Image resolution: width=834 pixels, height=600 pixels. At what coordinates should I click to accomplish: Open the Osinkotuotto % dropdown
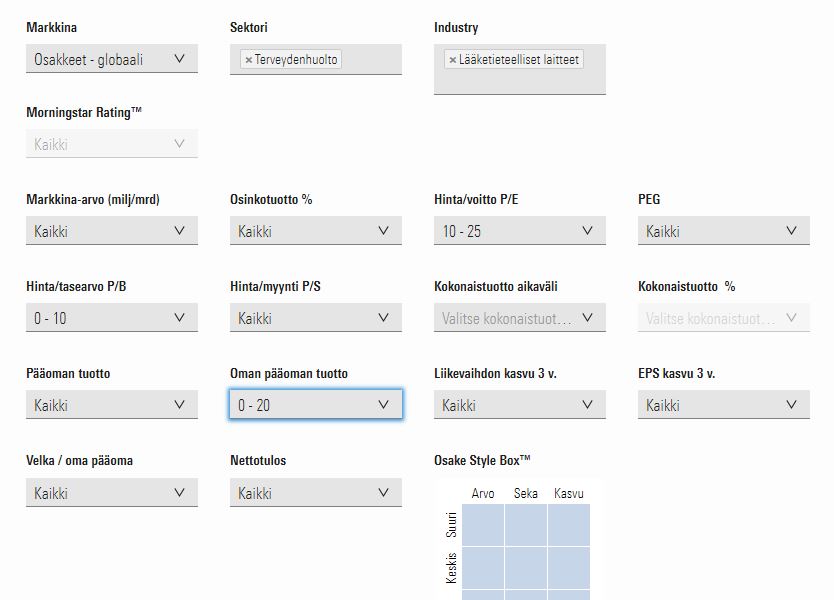tap(316, 231)
